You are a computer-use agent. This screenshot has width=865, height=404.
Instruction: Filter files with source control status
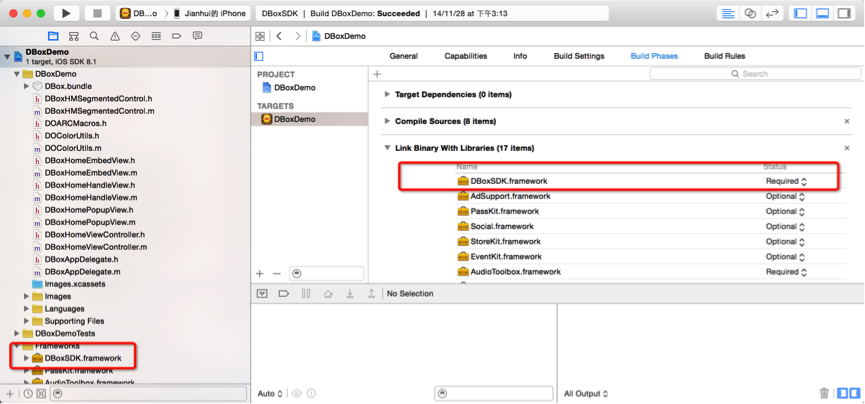point(41,394)
